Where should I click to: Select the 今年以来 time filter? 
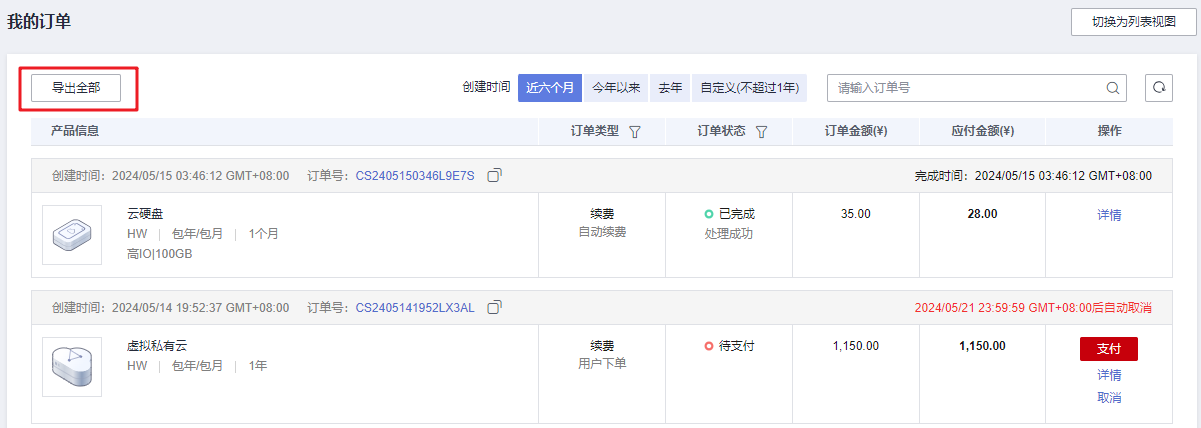point(616,88)
